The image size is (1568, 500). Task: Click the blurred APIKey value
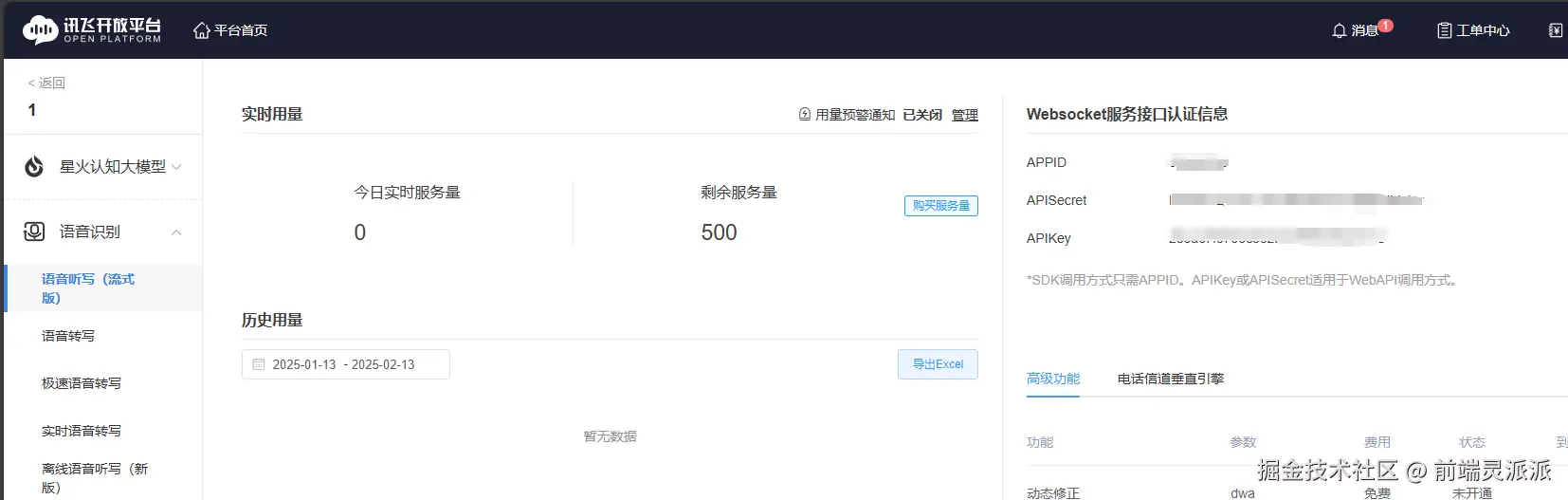(1277, 237)
